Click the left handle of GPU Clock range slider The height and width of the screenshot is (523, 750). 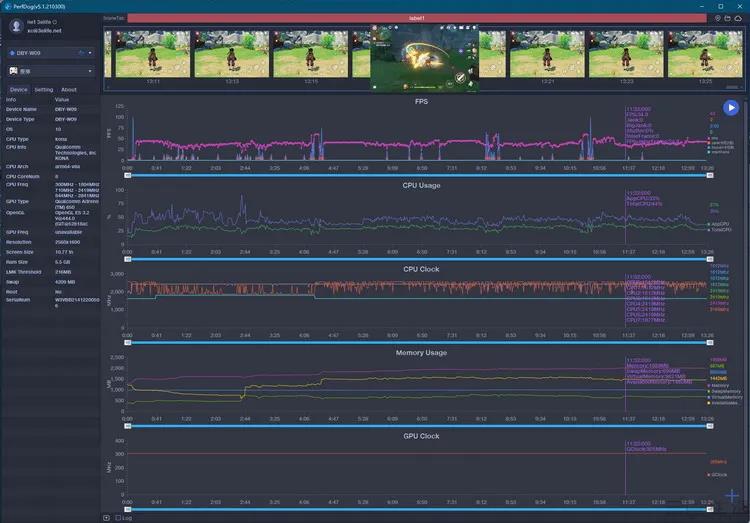point(128,510)
